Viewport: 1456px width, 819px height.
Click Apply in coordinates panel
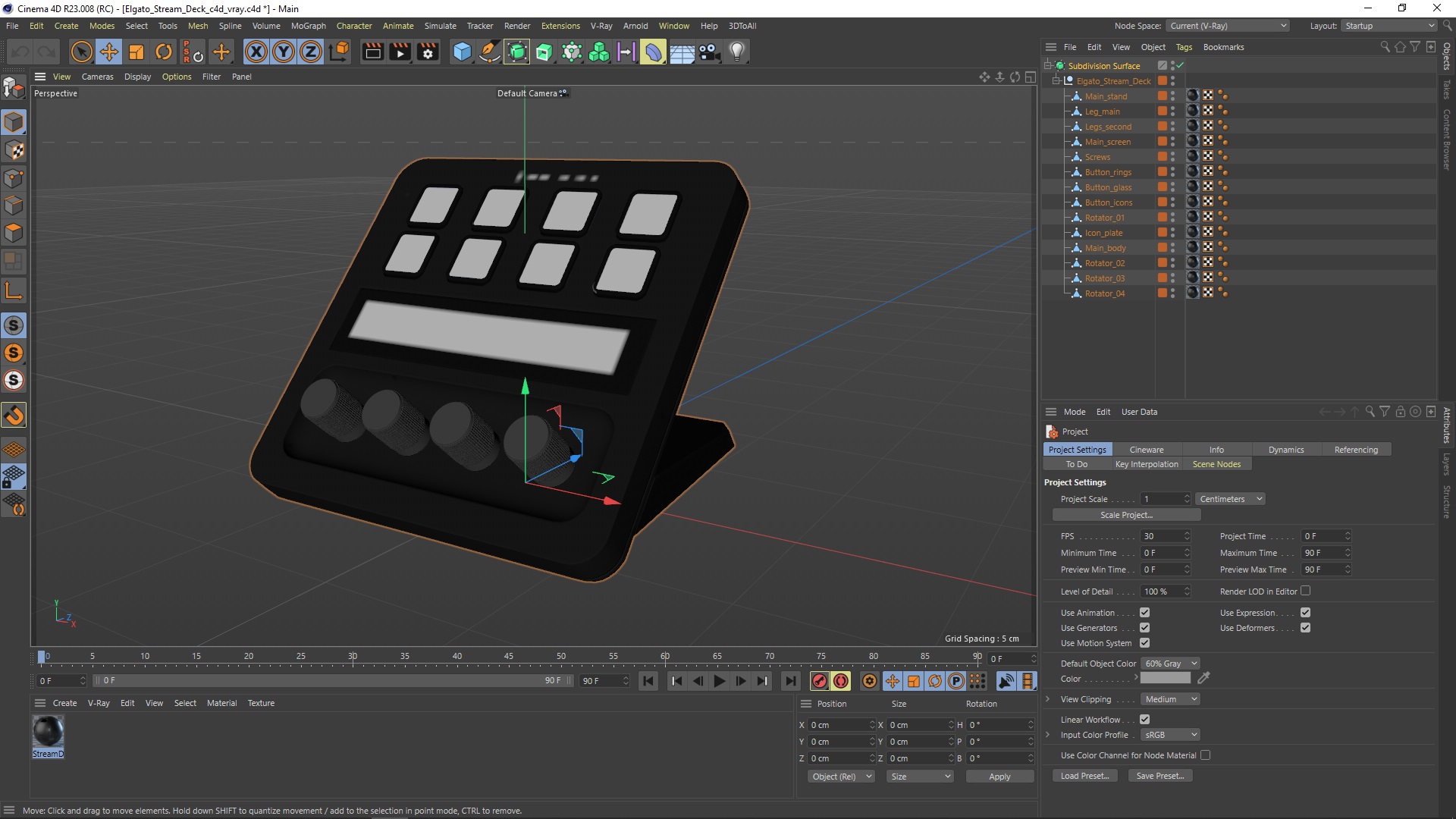pos(999,777)
